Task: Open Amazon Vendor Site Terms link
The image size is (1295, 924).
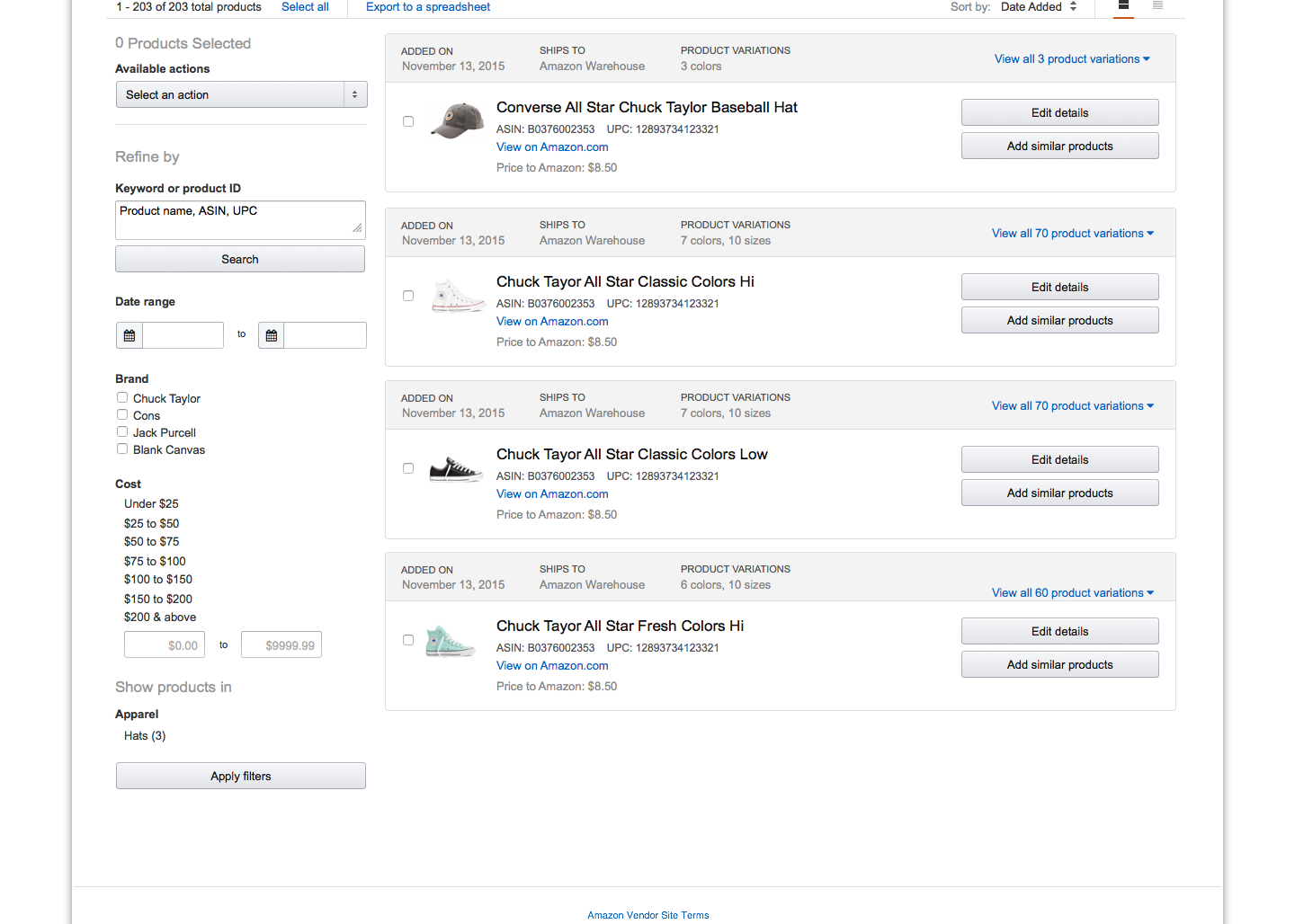Action: click(x=648, y=915)
